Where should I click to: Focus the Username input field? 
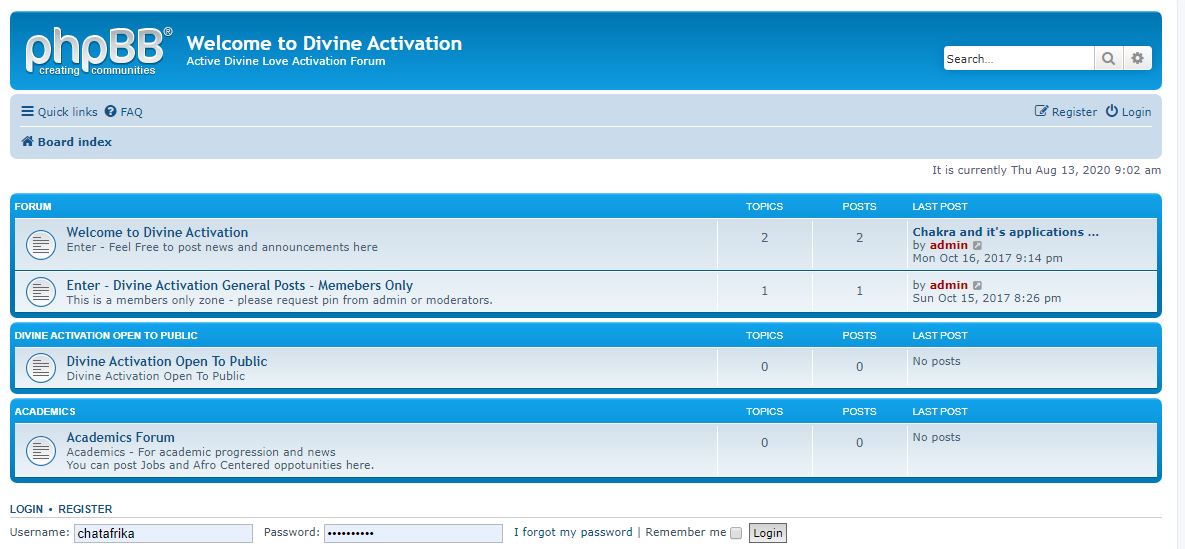pyautogui.click(x=163, y=533)
